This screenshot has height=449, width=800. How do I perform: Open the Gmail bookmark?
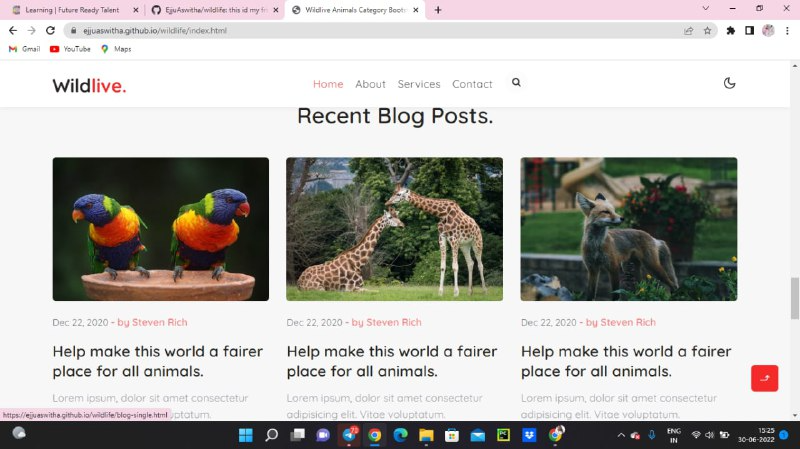24,49
